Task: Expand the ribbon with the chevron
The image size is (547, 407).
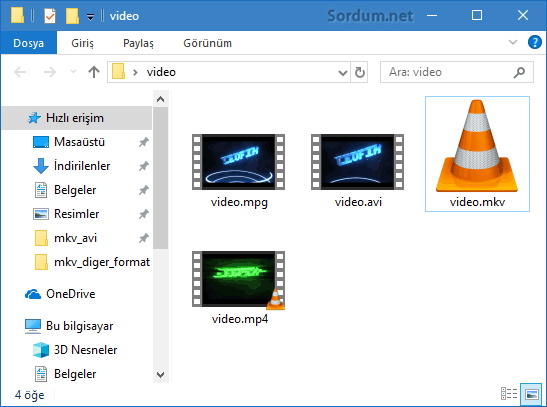Action: click(513, 43)
